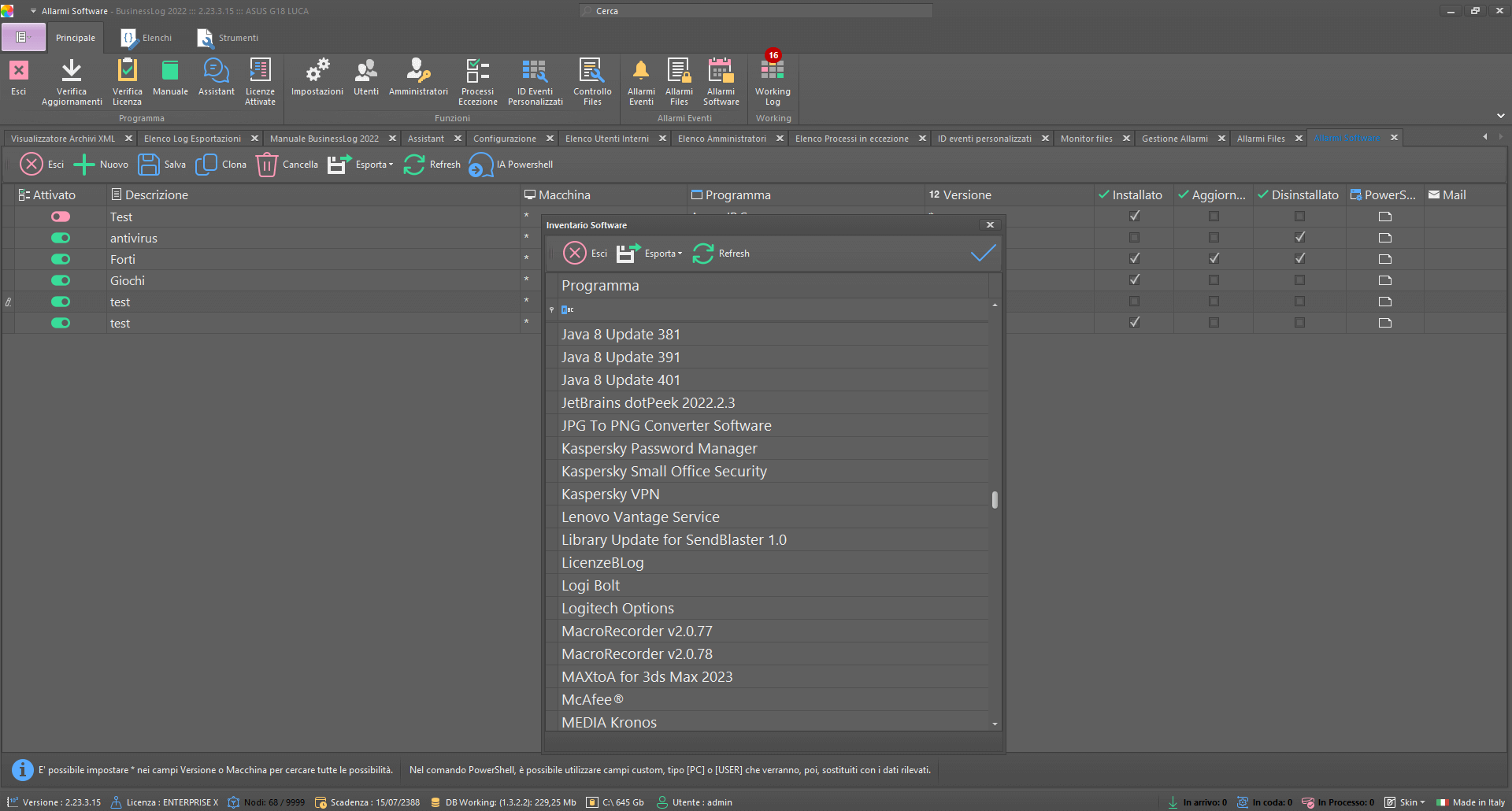Switch to Strumenti ribbon tab
The width and height of the screenshot is (1512, 811).
[x=228, y=38]
